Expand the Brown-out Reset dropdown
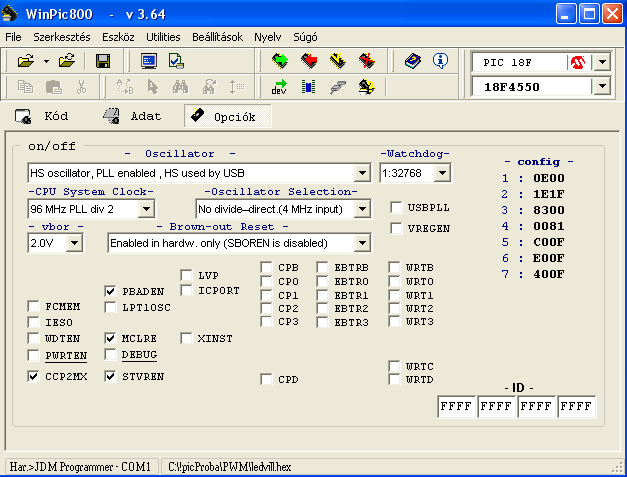Viewport: 627px width, 477px height. (x=362, y=243)
